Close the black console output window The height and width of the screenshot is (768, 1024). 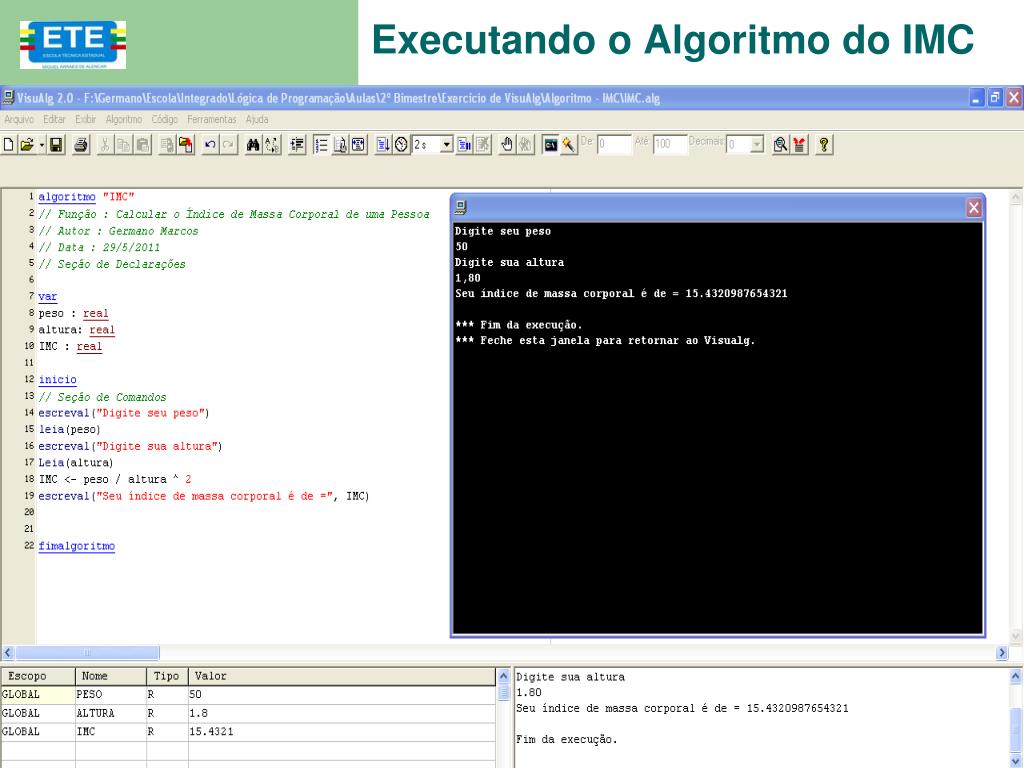[x=974, y=208]
